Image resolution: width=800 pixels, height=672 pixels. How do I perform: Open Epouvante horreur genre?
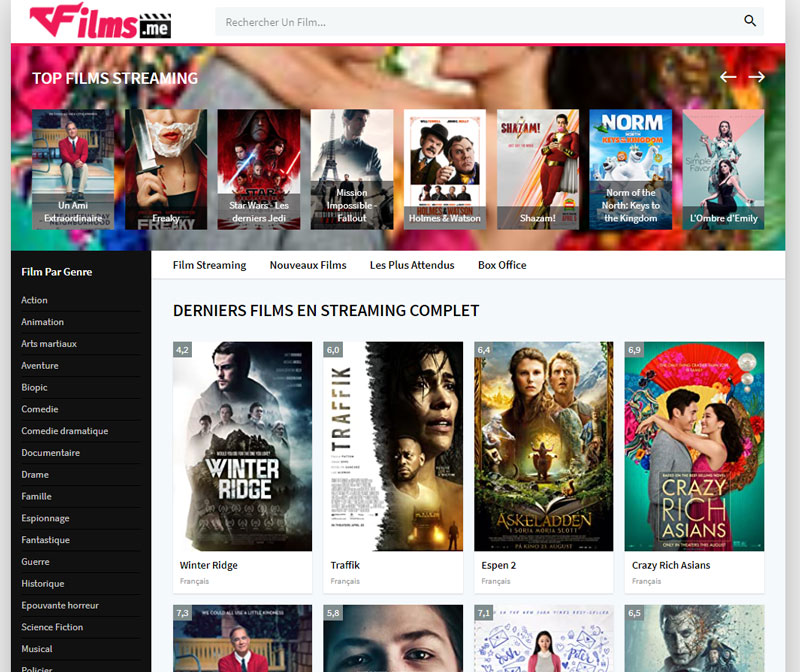[x=60, y=605]
